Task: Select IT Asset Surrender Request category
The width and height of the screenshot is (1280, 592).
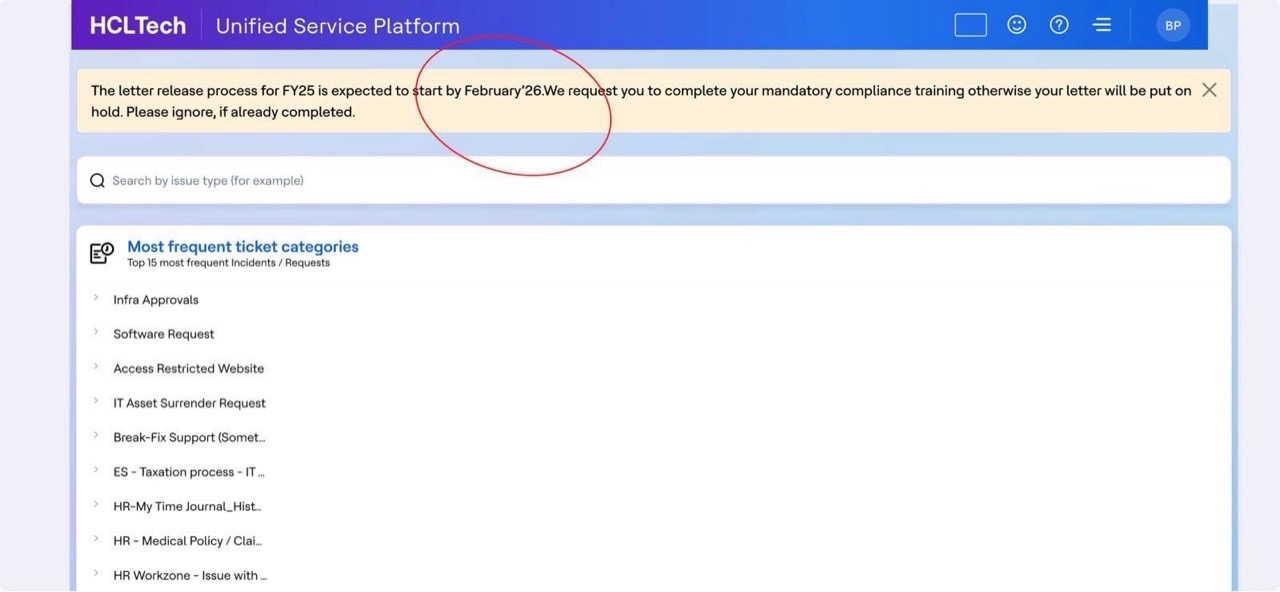Action: coord(189,403)
